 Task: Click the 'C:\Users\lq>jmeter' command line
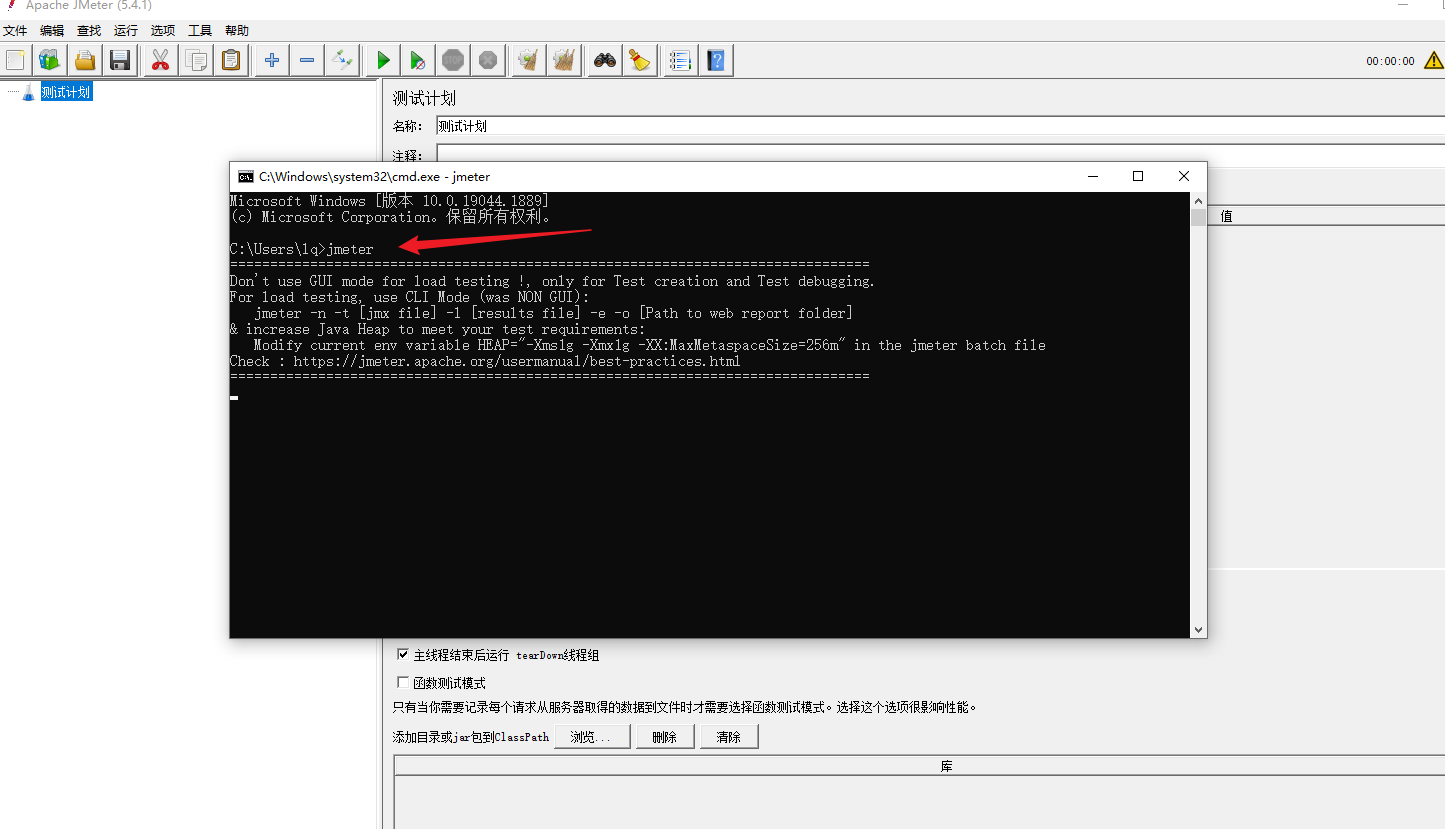(x=301, y=249)
